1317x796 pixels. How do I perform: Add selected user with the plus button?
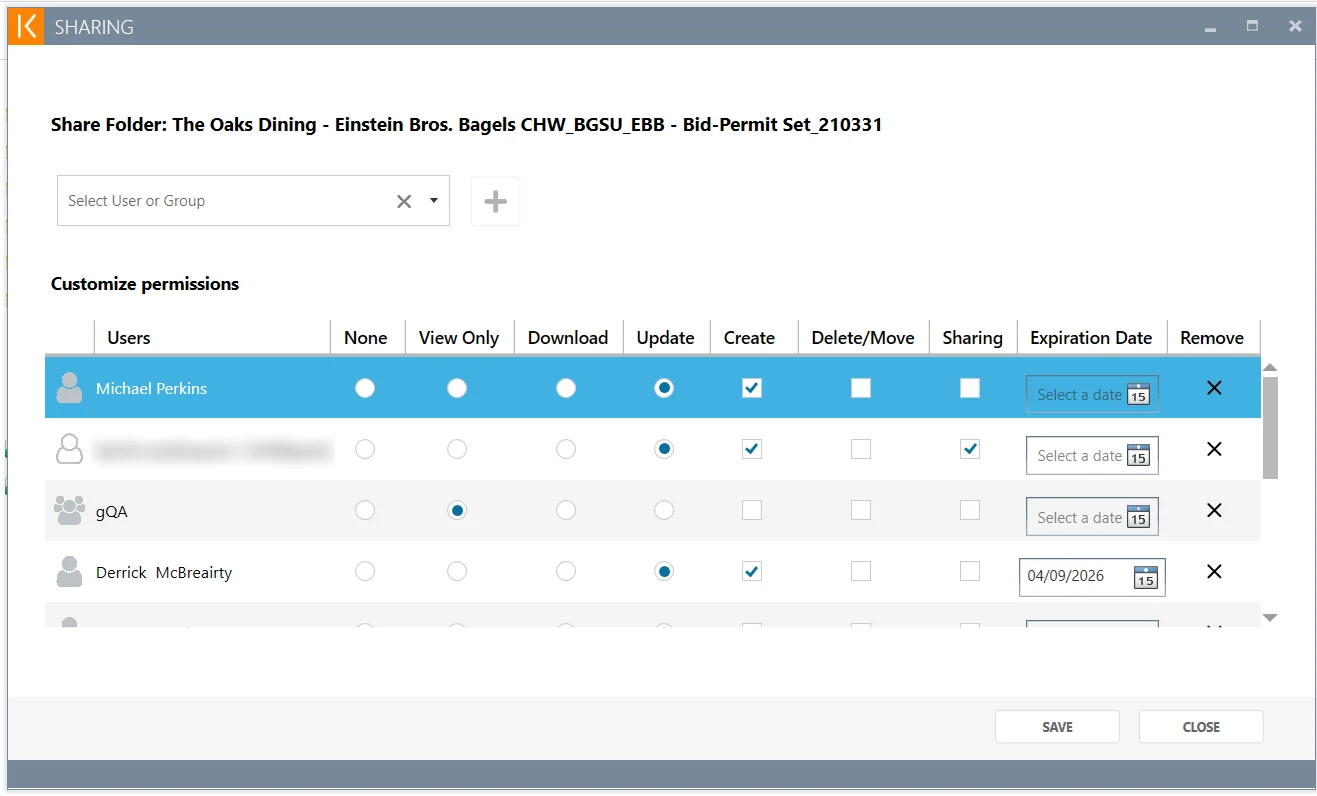495,201
